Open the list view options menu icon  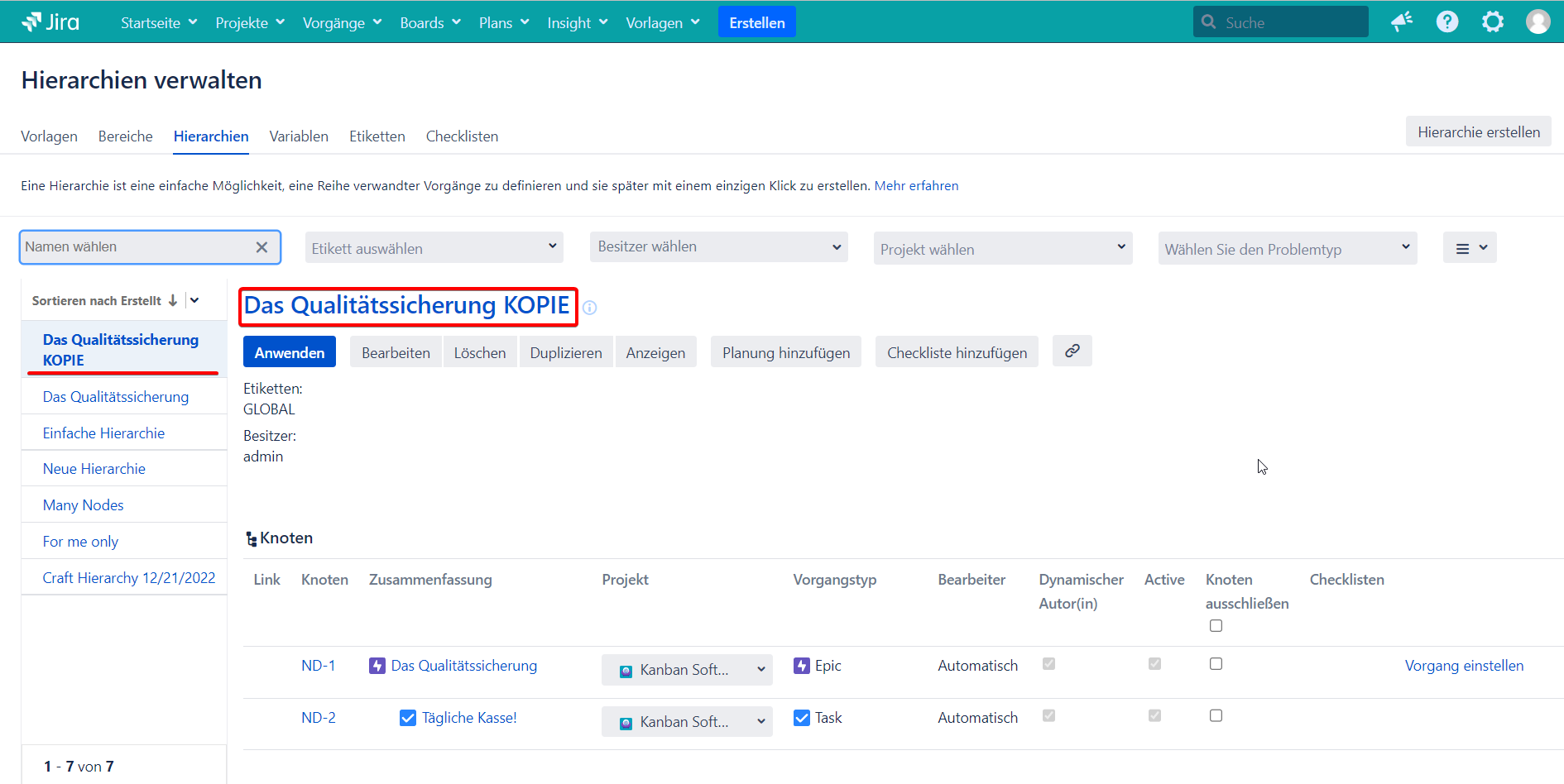pos(1470,248)
